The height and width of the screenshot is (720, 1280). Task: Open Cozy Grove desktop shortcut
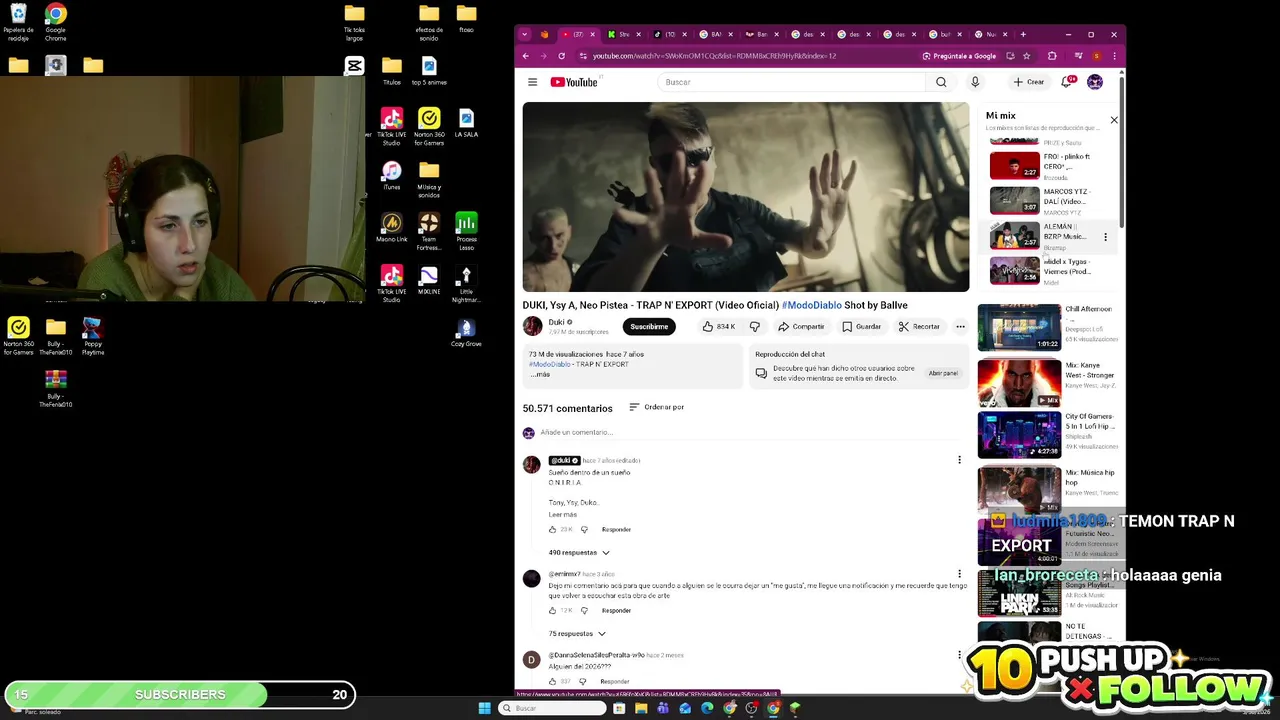click(466, 333)
